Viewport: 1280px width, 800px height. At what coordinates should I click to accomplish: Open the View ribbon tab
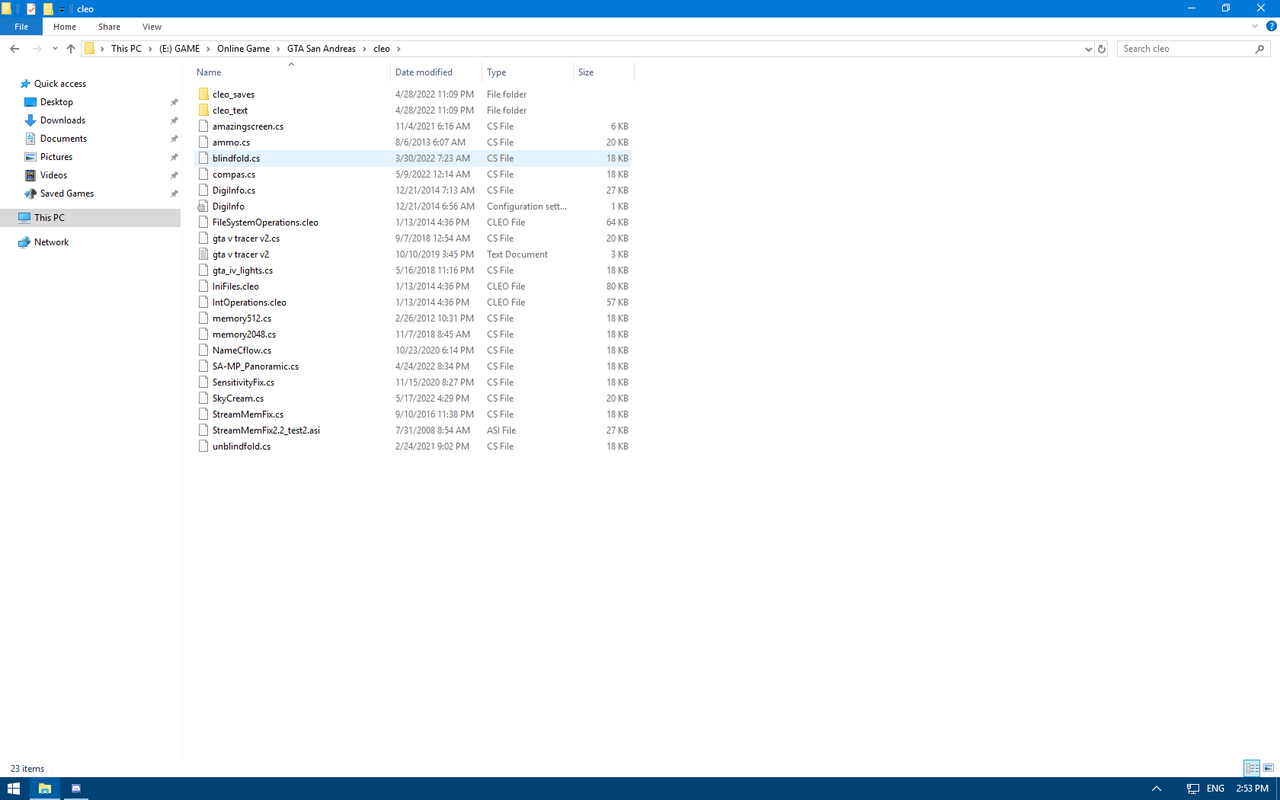pos(152,27)
